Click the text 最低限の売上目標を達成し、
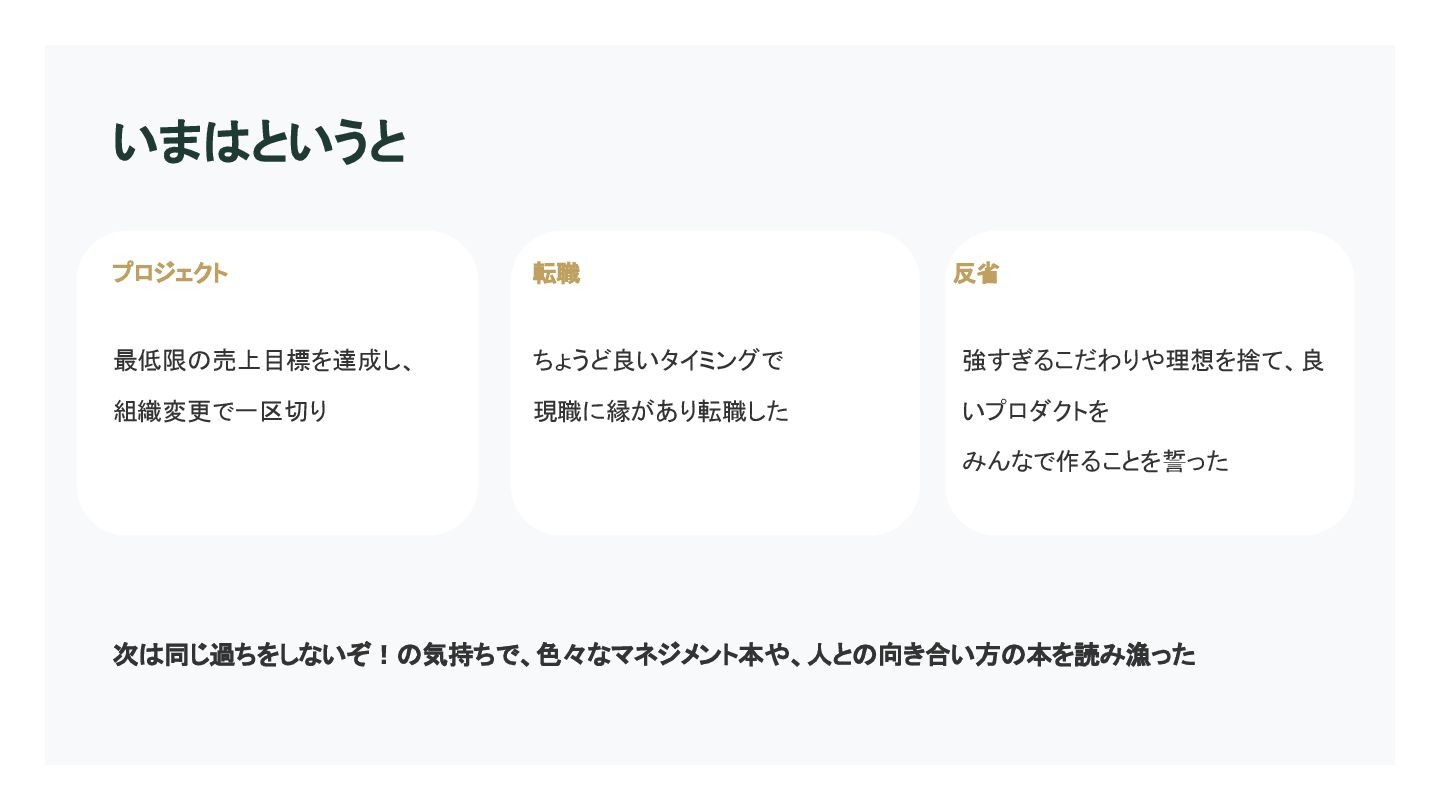 point(263,360)
